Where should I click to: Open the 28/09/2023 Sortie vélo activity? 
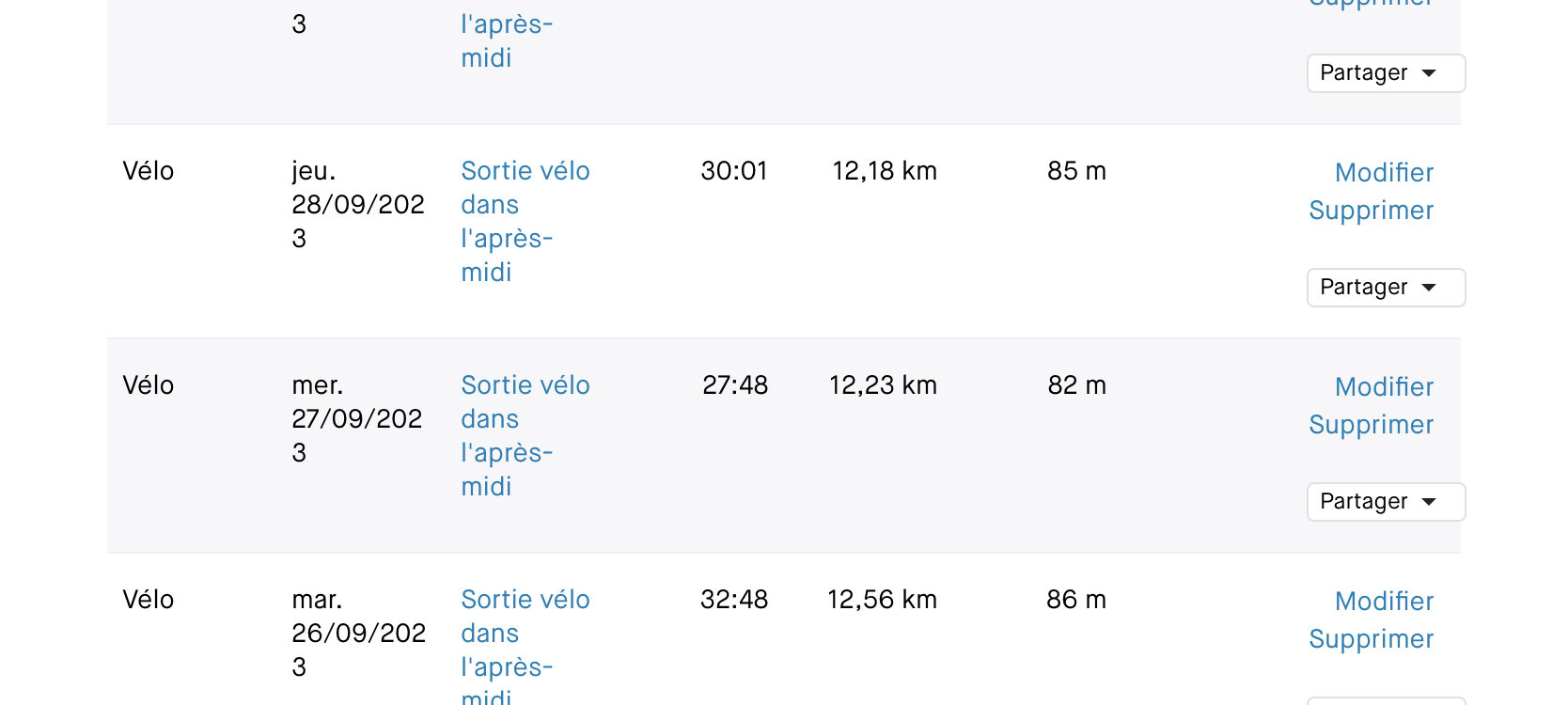[x=525, y=222]
